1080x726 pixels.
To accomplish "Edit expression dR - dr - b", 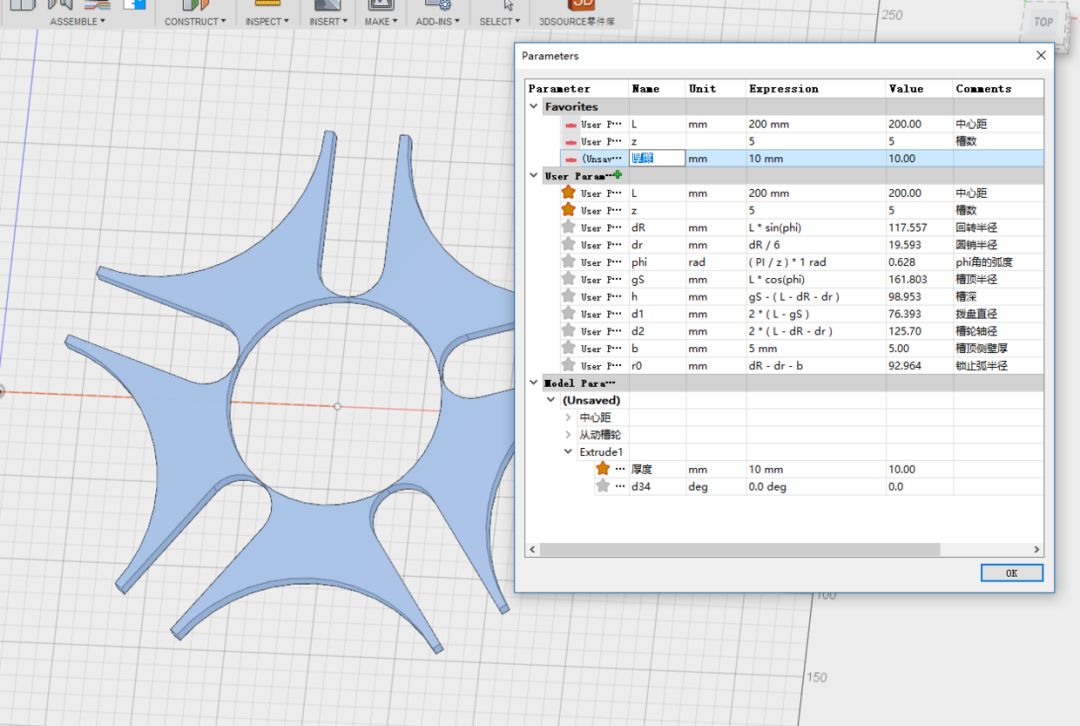I will coord(776,365).
